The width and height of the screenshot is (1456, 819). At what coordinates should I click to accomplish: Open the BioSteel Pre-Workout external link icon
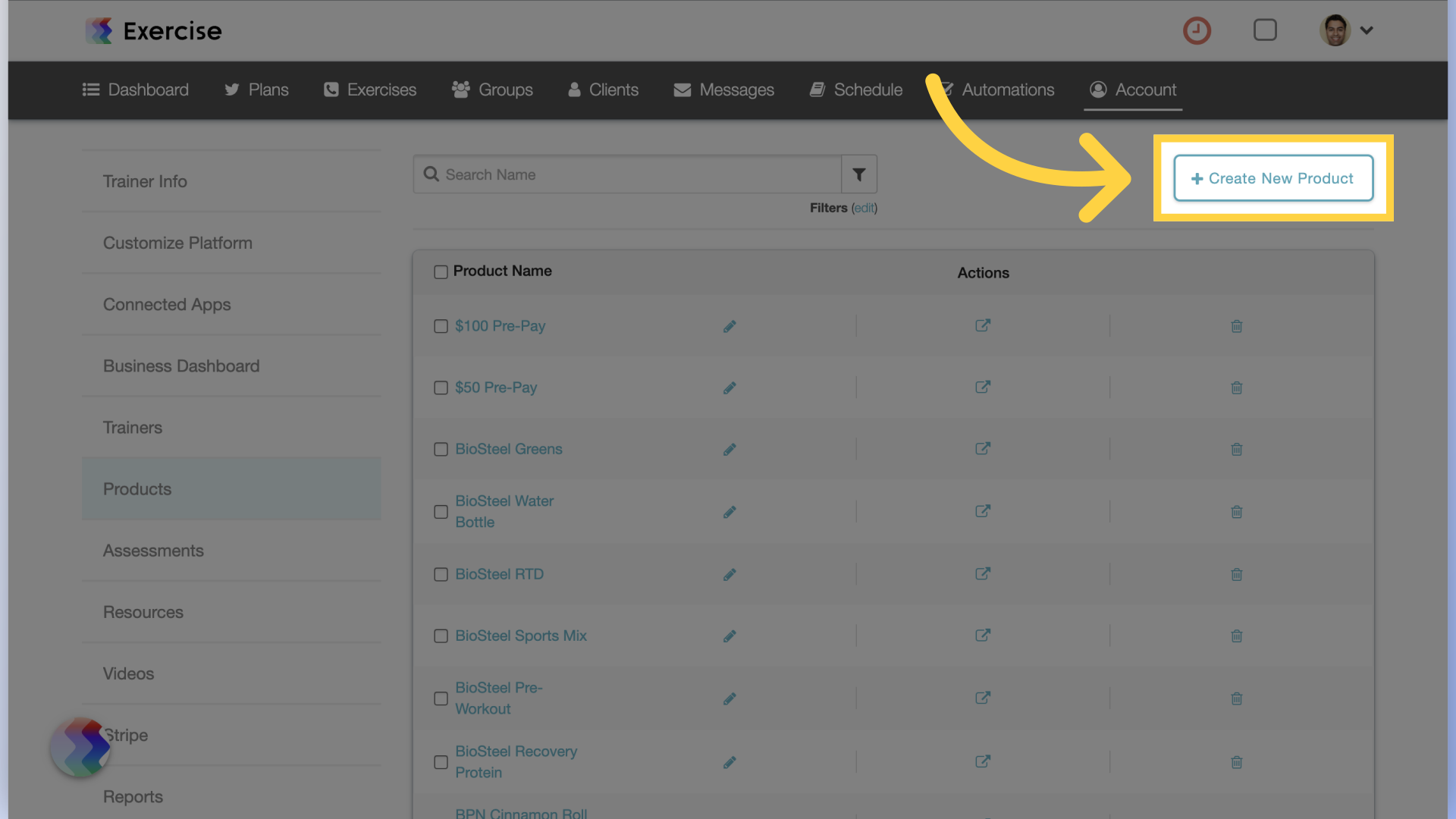(983, 698)
